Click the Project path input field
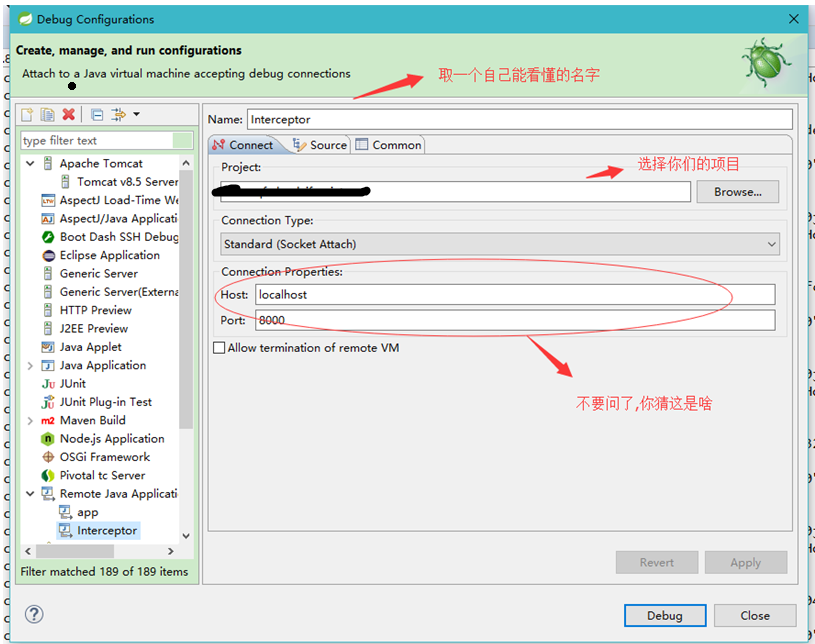This screenshot has height=644, width=815. click(455, 192)
